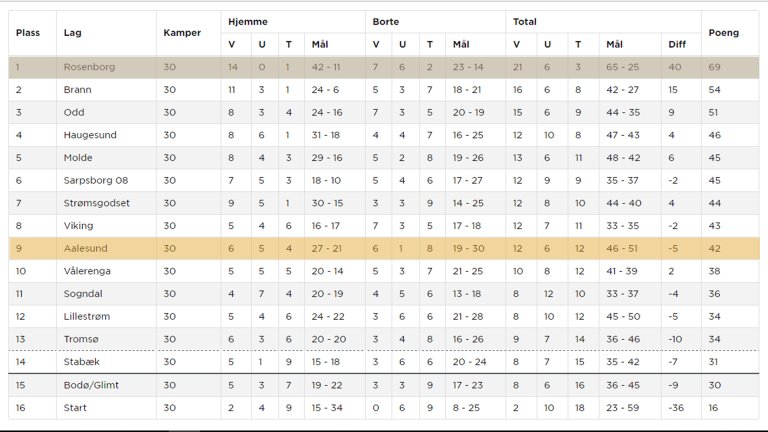Open the Lillestrøm team link
The image size is (768, 432).
point(87,317)
